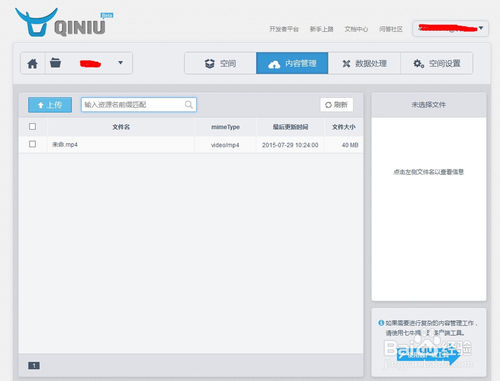
Task: Click the cross tools icon on 数据处理
Action: tap(346, 63)
